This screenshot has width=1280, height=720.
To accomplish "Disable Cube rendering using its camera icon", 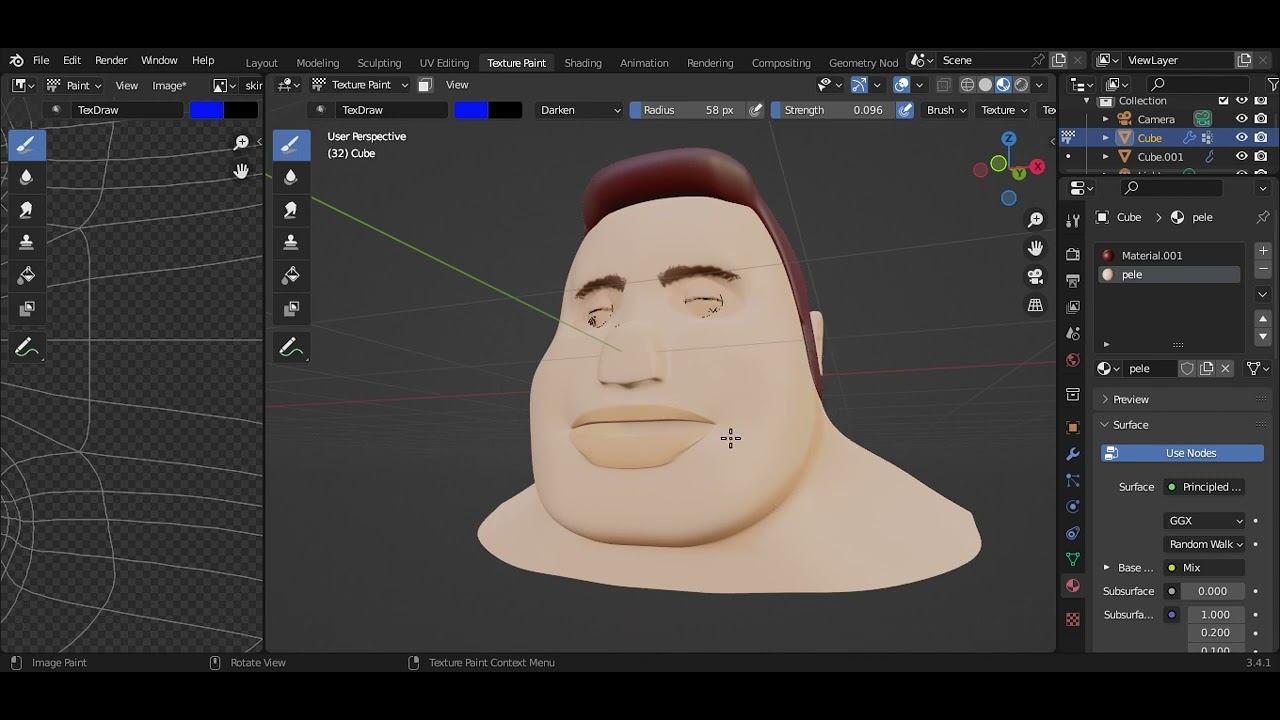I will coord(1261,138).
